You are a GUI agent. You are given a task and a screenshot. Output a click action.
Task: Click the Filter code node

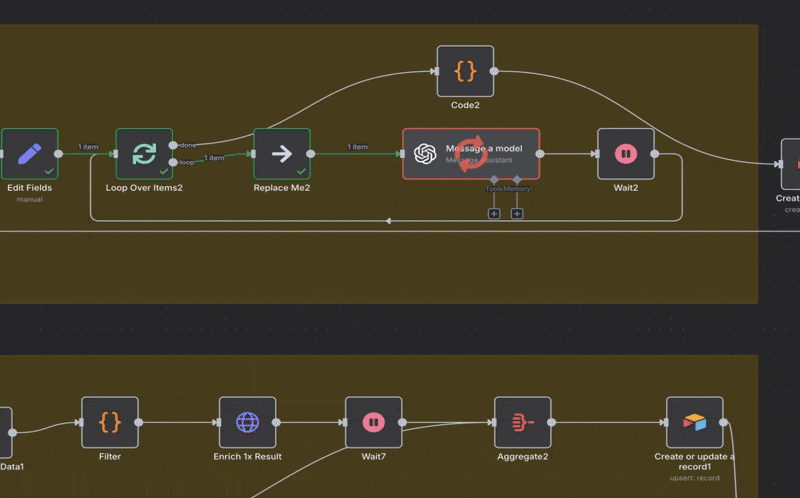click(x=110, y=423)
